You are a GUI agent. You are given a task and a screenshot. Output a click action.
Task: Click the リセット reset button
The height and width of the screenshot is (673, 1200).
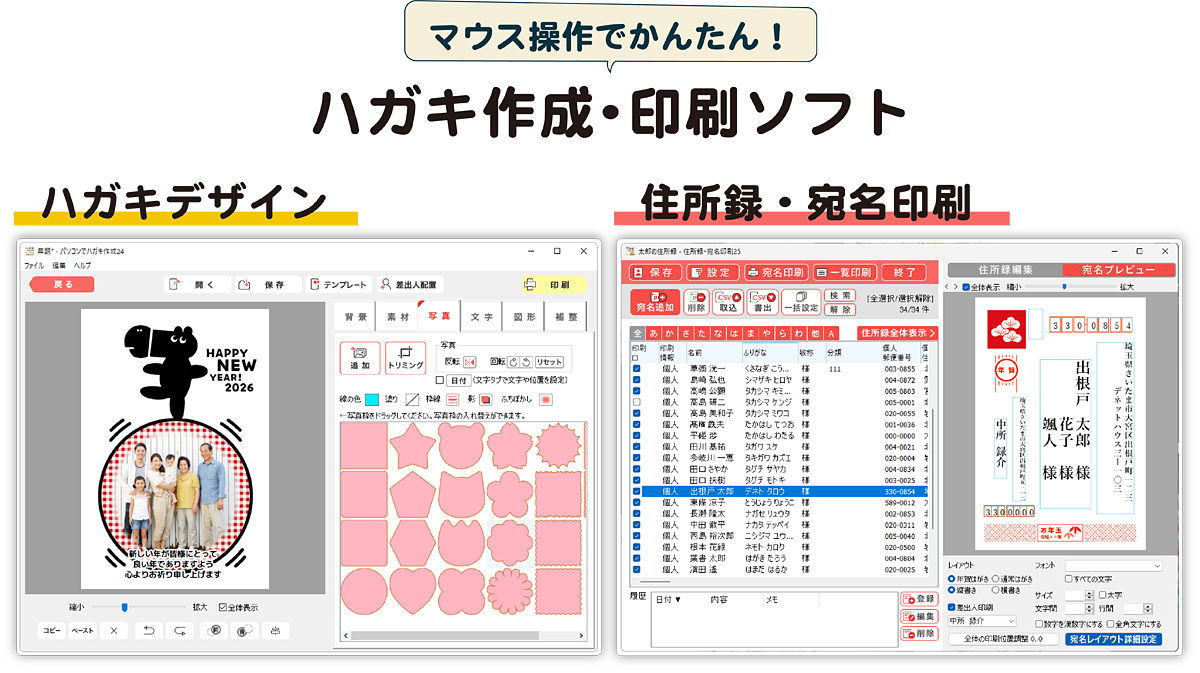549,362
